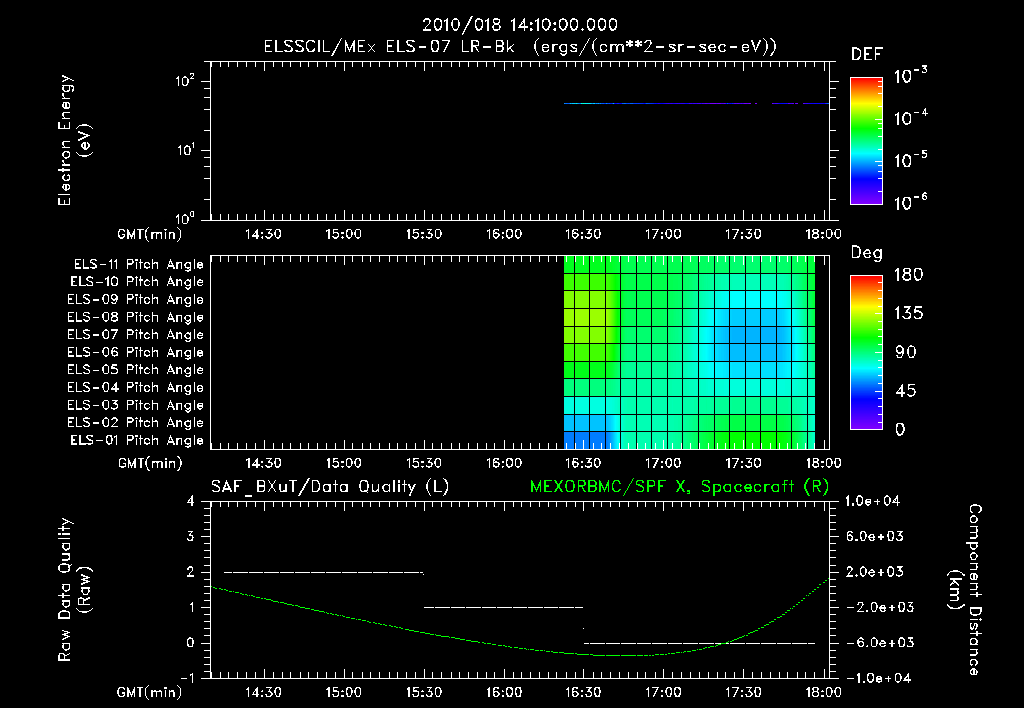This screenshot has height=708, width=1024.
Task: Click 15:30 time tick under Data Quality panel
Action: click(x=424, y=692)
